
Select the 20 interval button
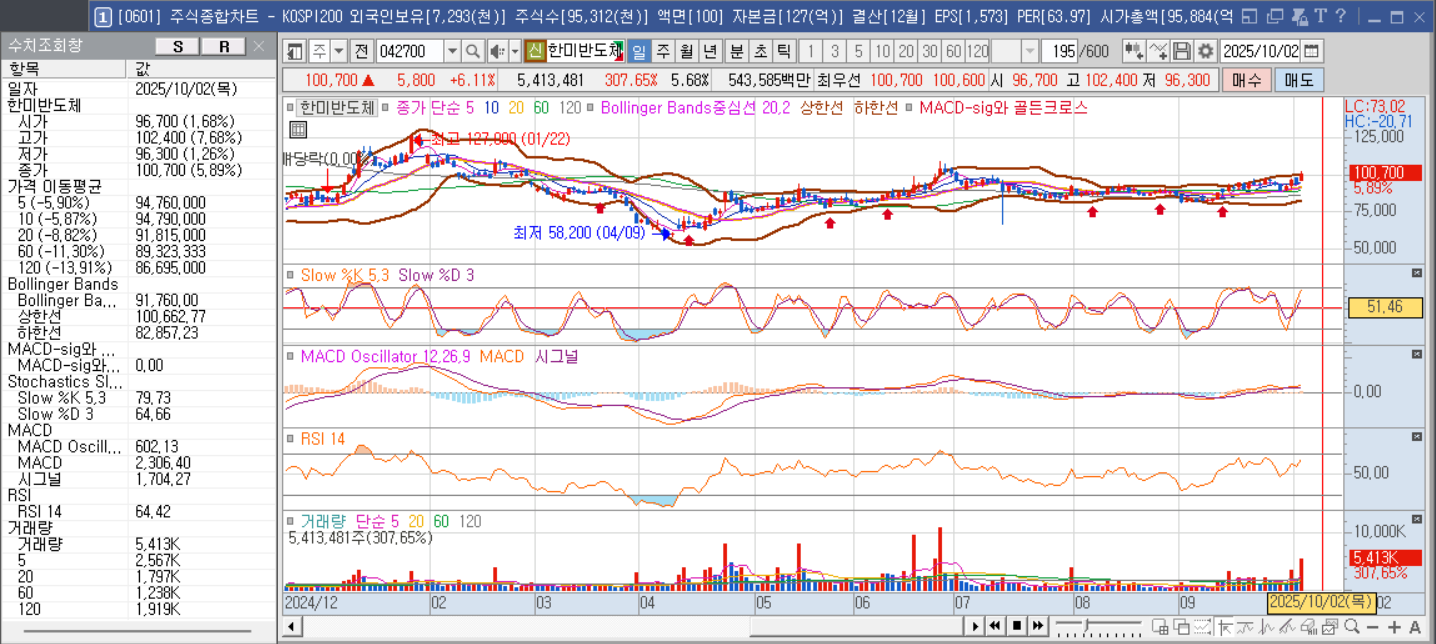[906, 52]
